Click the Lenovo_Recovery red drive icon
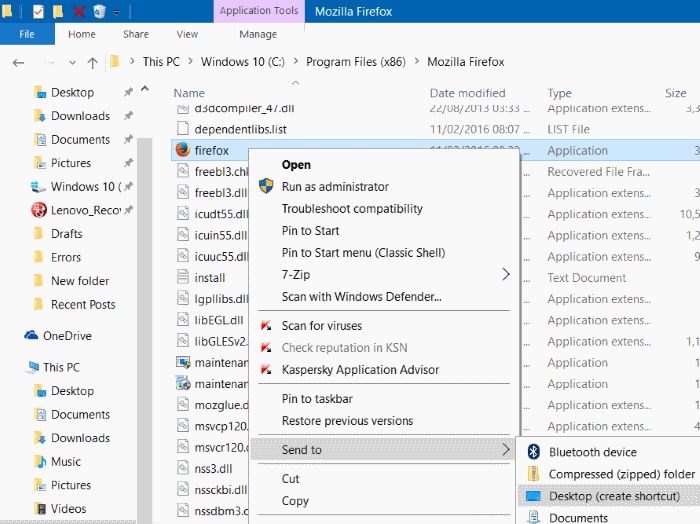The width and height of the screenshot is (700, 524). click(39, 210)
